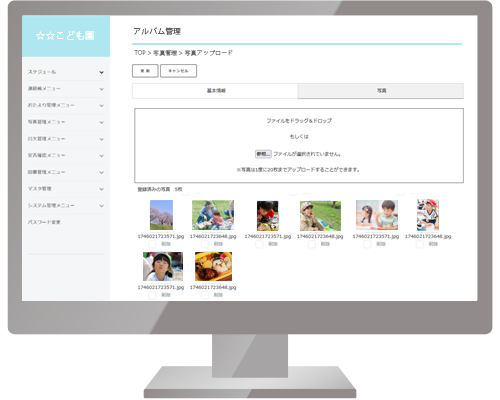Open the boy in red shirt eating thumbnail
Screen dimensions: 500x400
tap(268, 216)
